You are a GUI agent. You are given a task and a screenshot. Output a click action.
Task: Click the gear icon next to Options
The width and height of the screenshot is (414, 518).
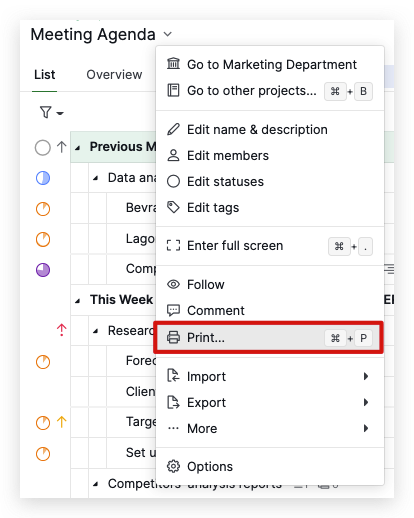pos(173,466)
